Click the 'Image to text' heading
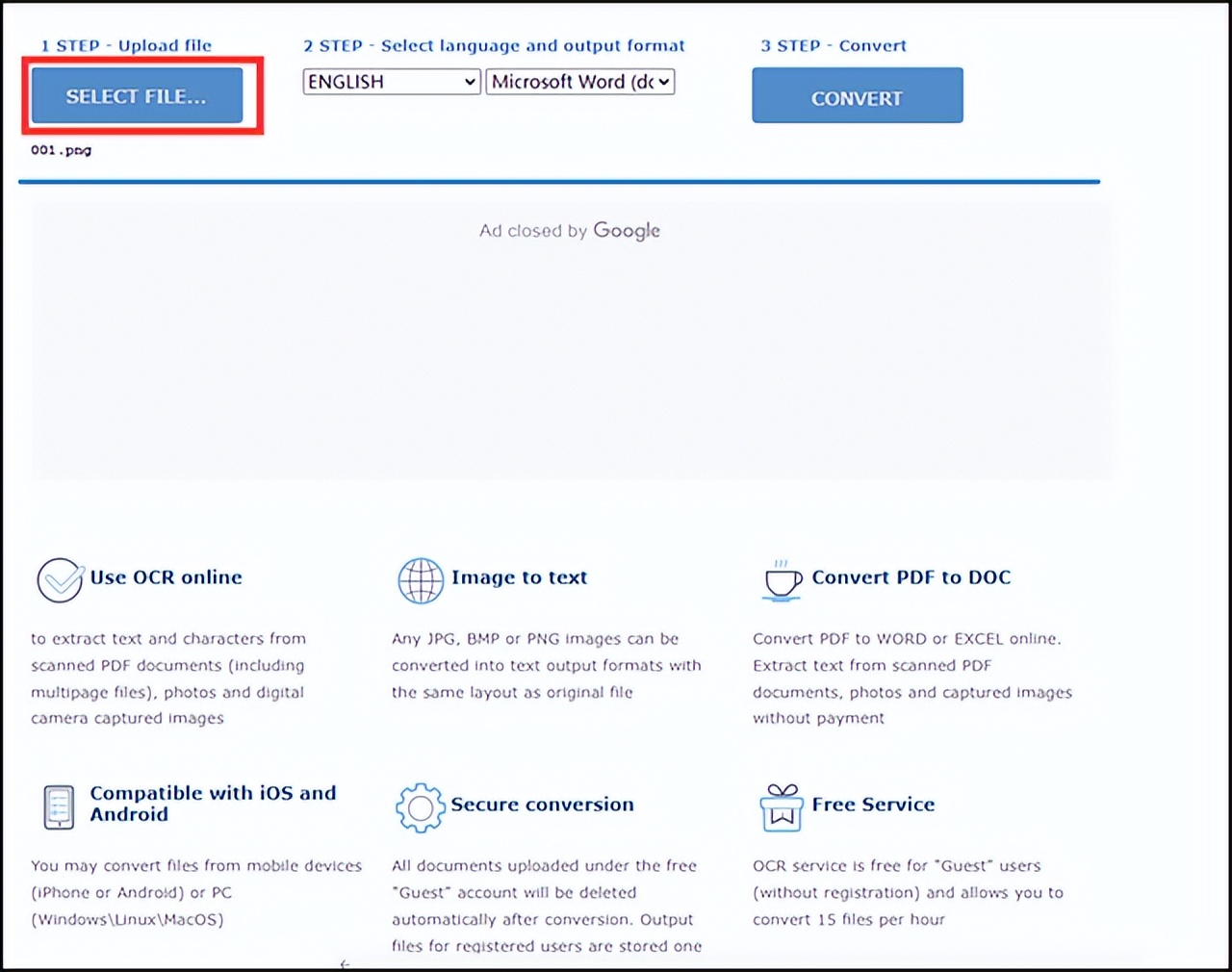The height and width of the screenshot is (972, 1232). tap(520, 577)
